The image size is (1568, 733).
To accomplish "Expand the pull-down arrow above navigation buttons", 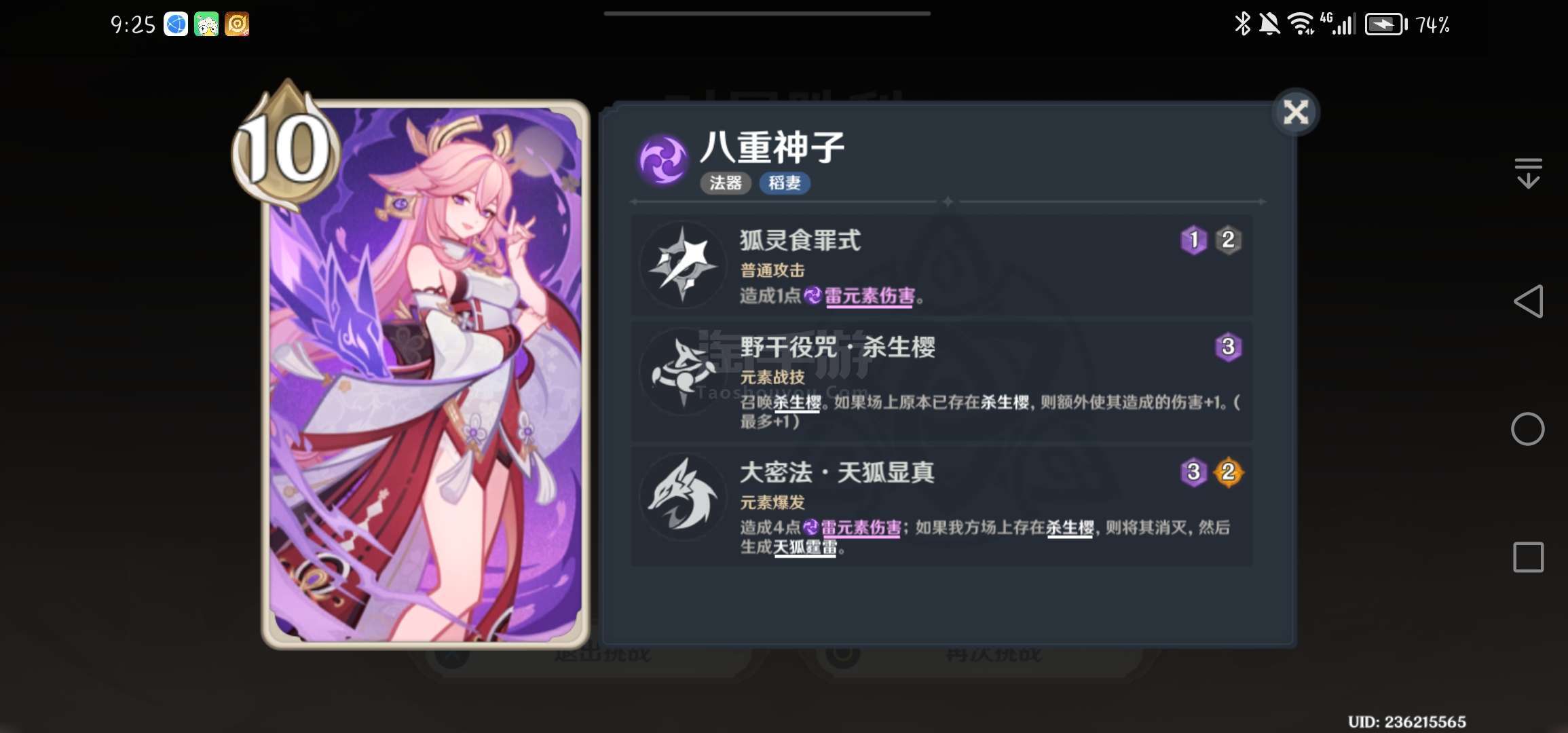I will (x=1528, y=173).
